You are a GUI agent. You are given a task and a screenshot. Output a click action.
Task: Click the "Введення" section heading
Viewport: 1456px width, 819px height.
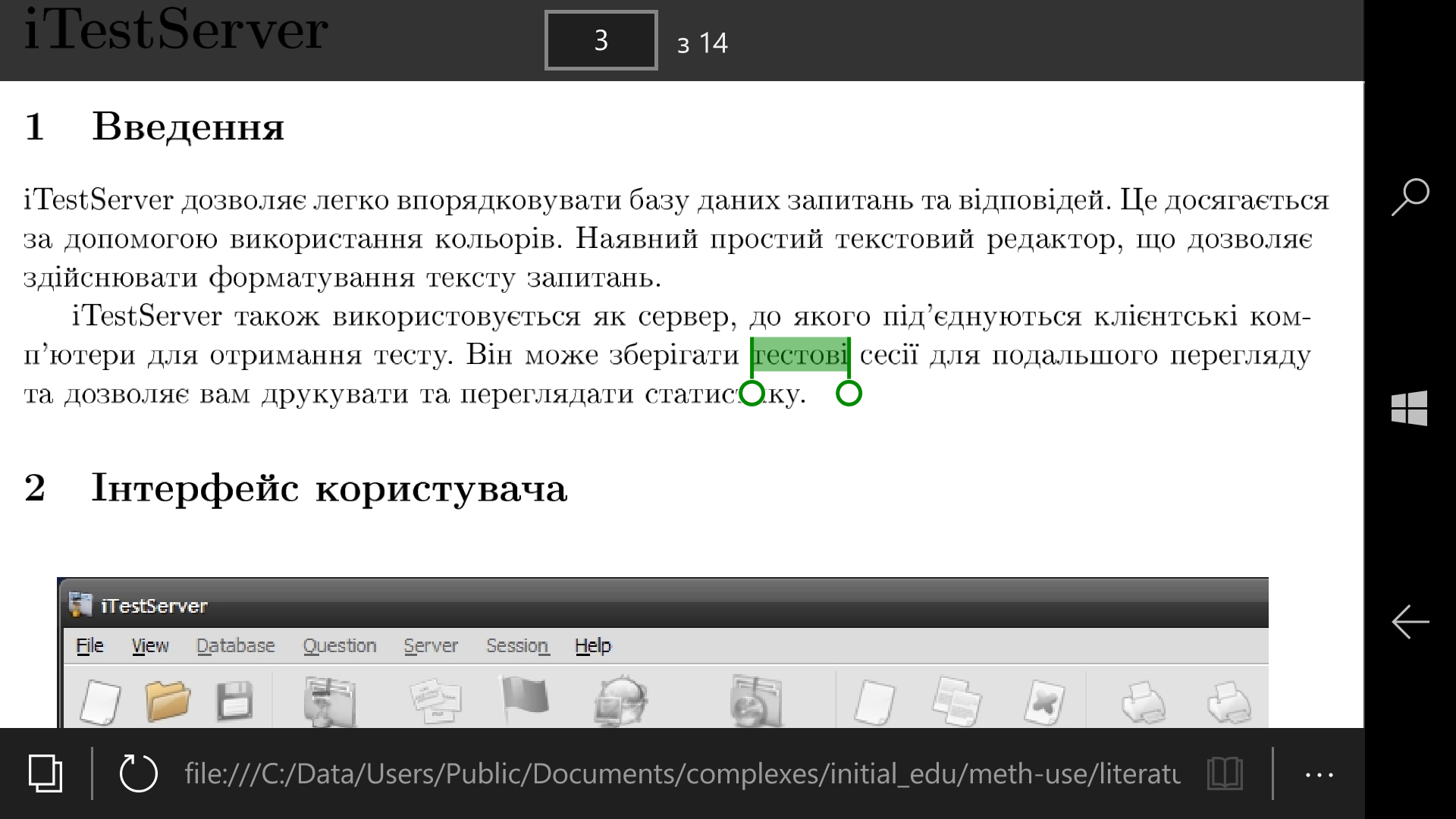click(x=188, y=127)
